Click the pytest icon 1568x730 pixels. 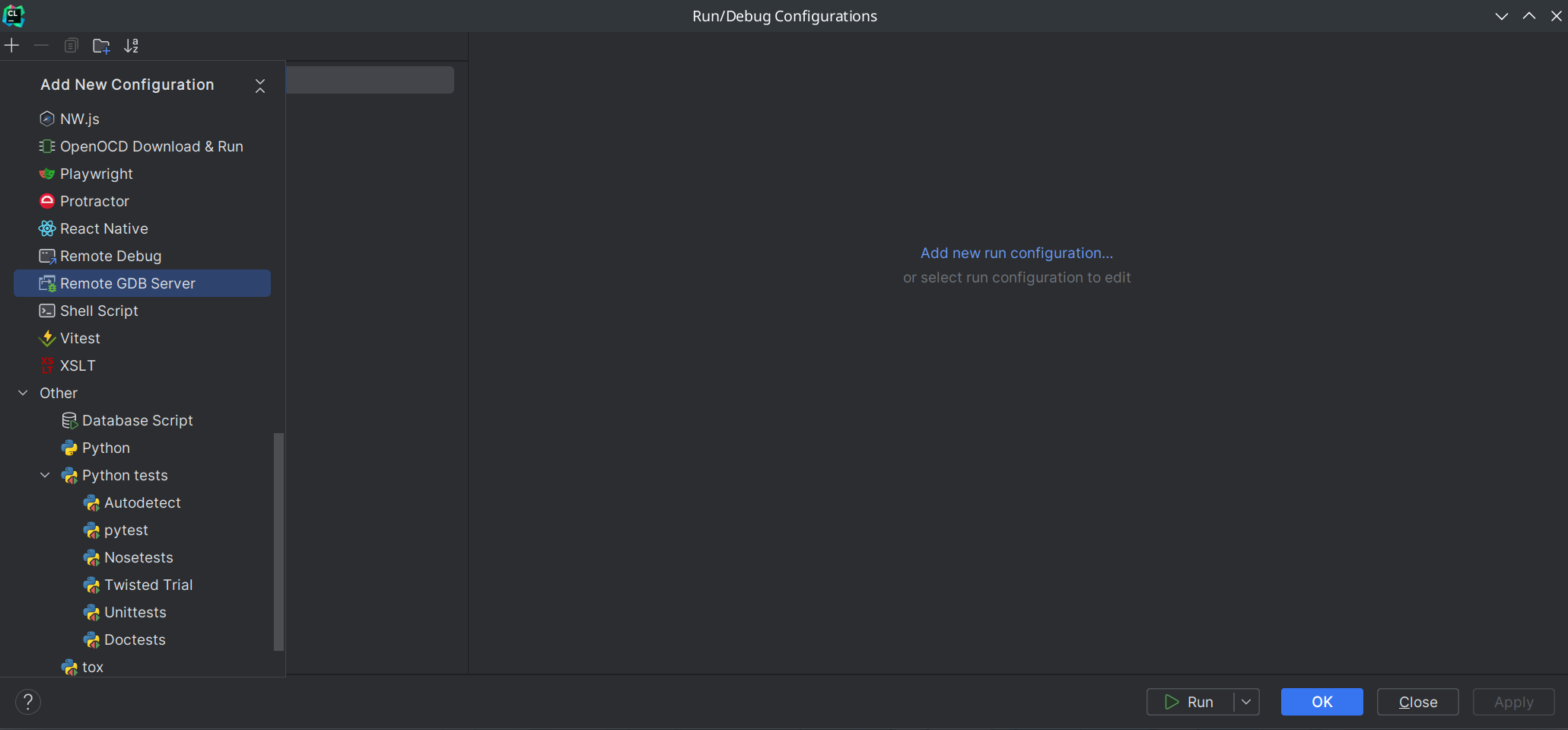[x=91, y=530]
